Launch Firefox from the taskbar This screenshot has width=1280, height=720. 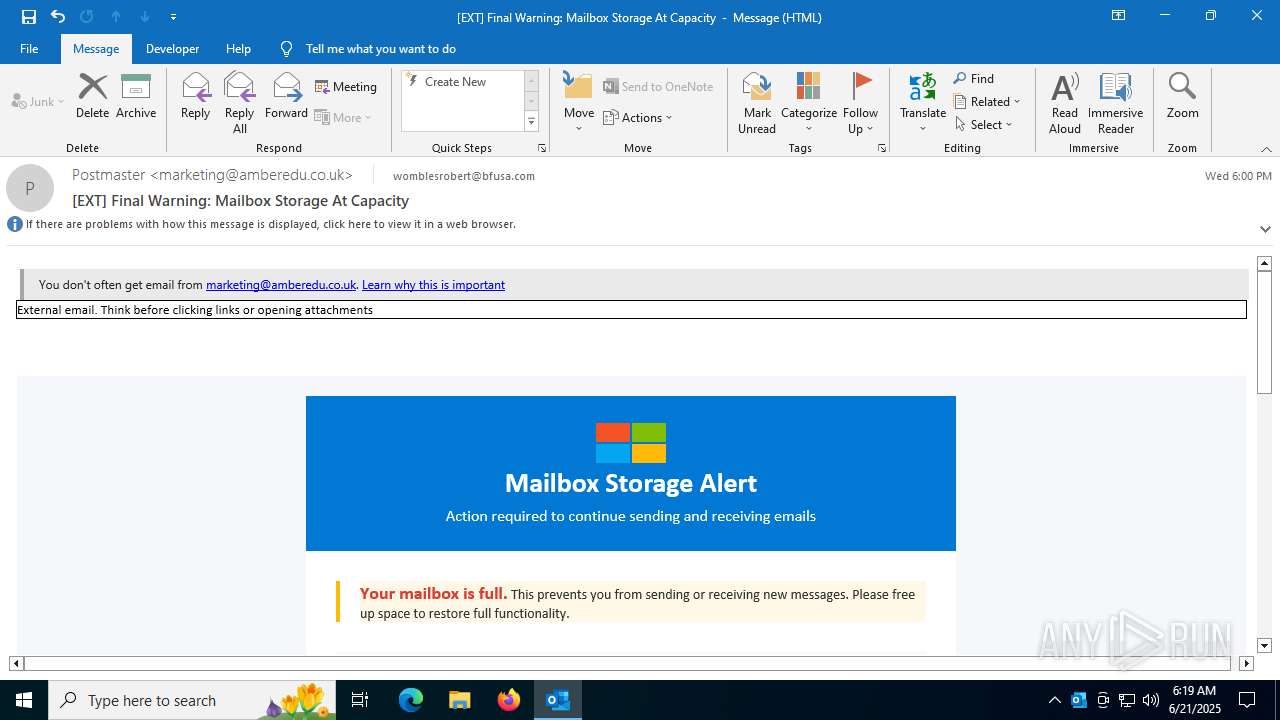click(x=509, y=700)
